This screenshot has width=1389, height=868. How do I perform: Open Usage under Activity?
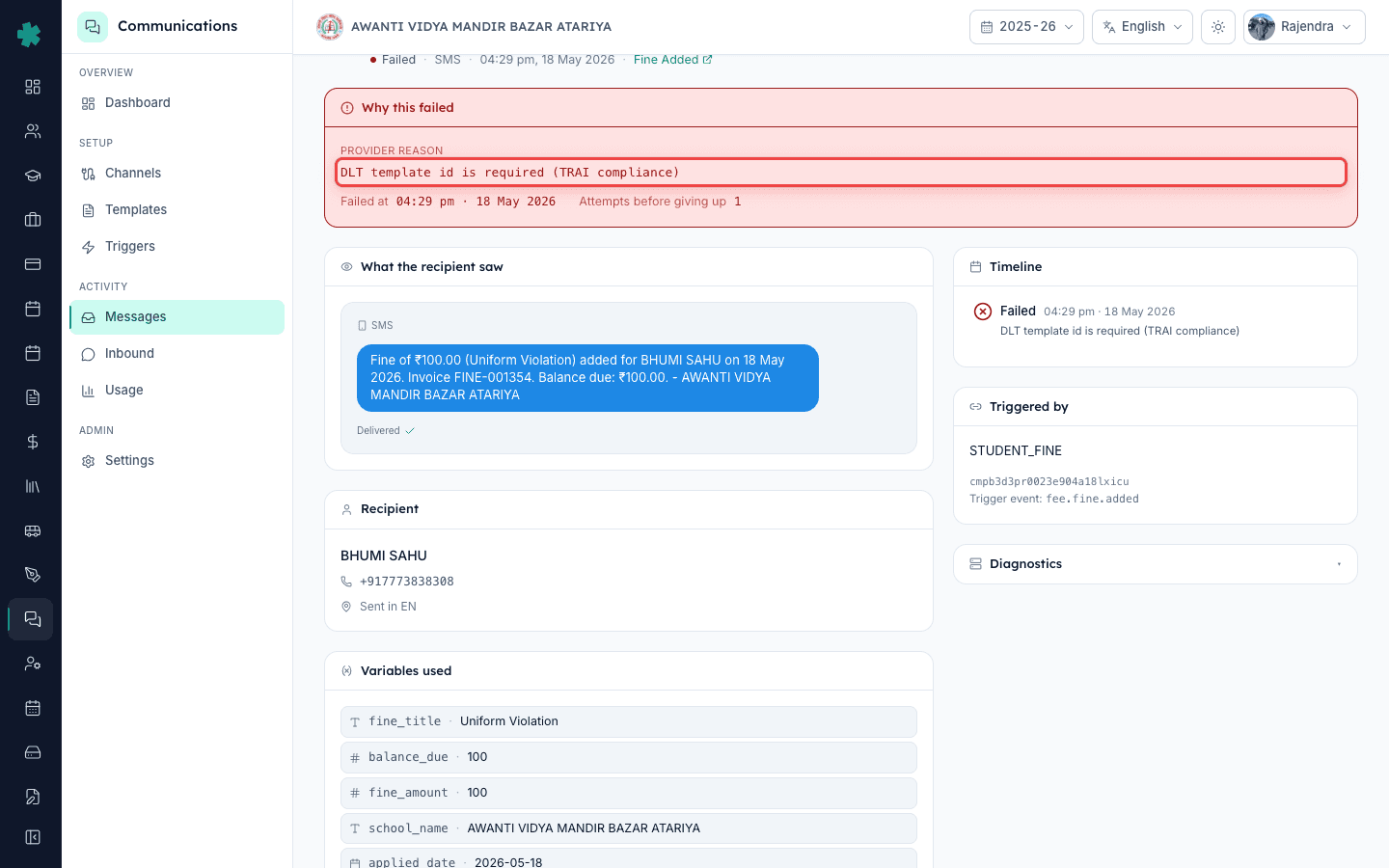tap(177, 391)
